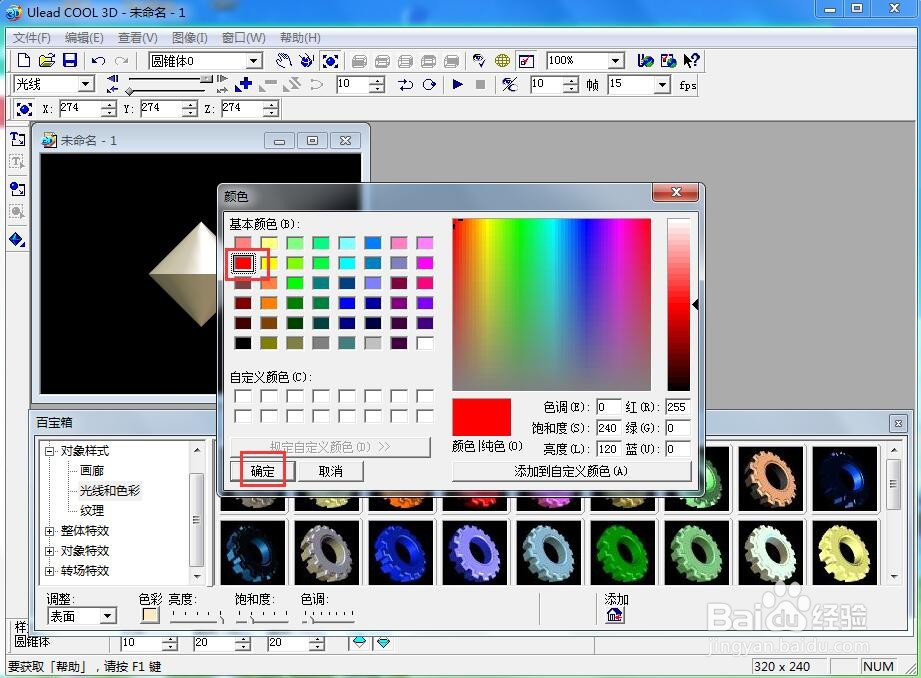Image resolution: width=921 pixels, height=678 pixels.
Task: Click the add keyframe plus icon
Action: point(244,85)
